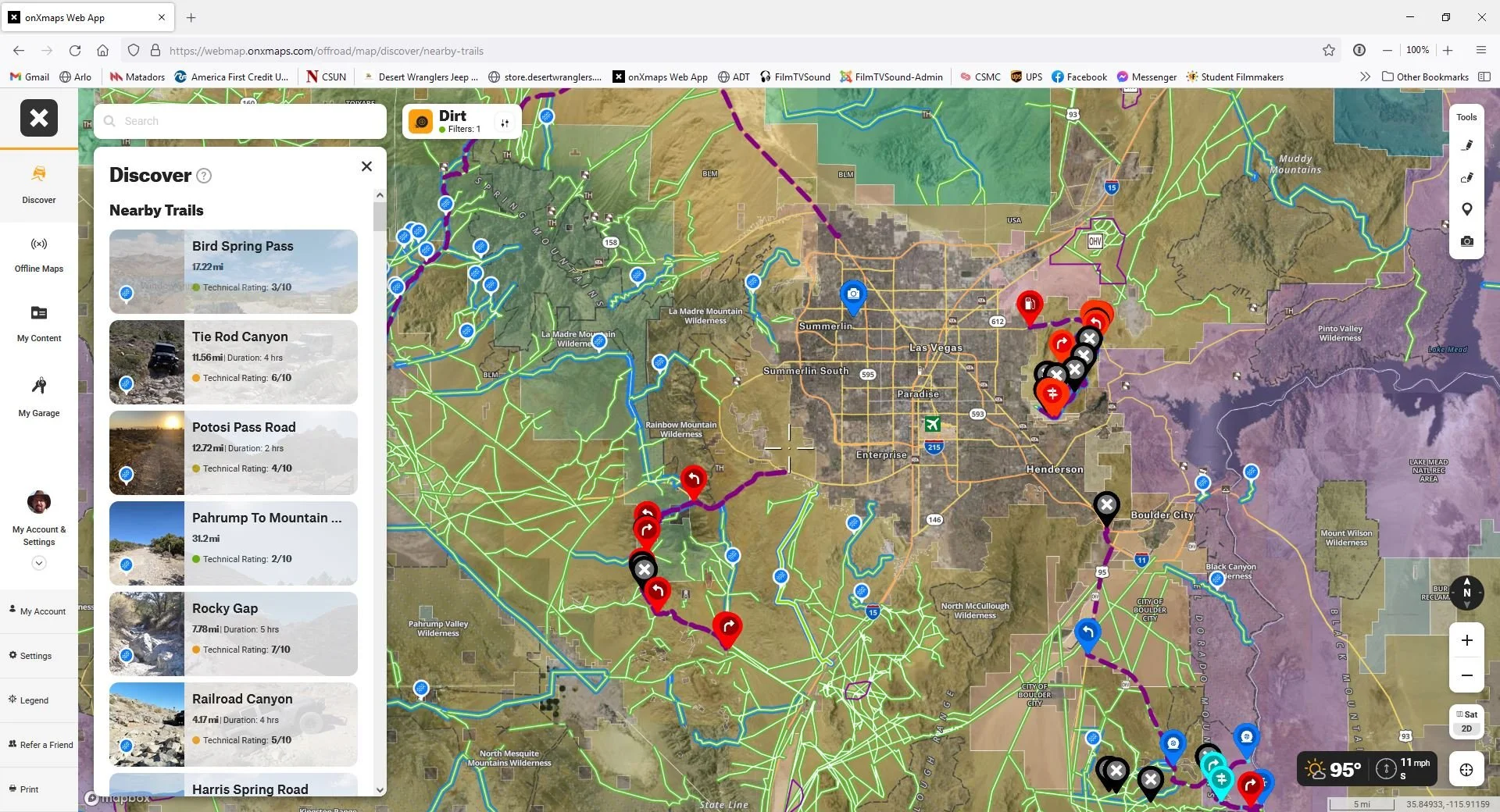Screen dimensions: 1500x812
Task: Open Harris Spring Road trail card
Action: point(234,785)
